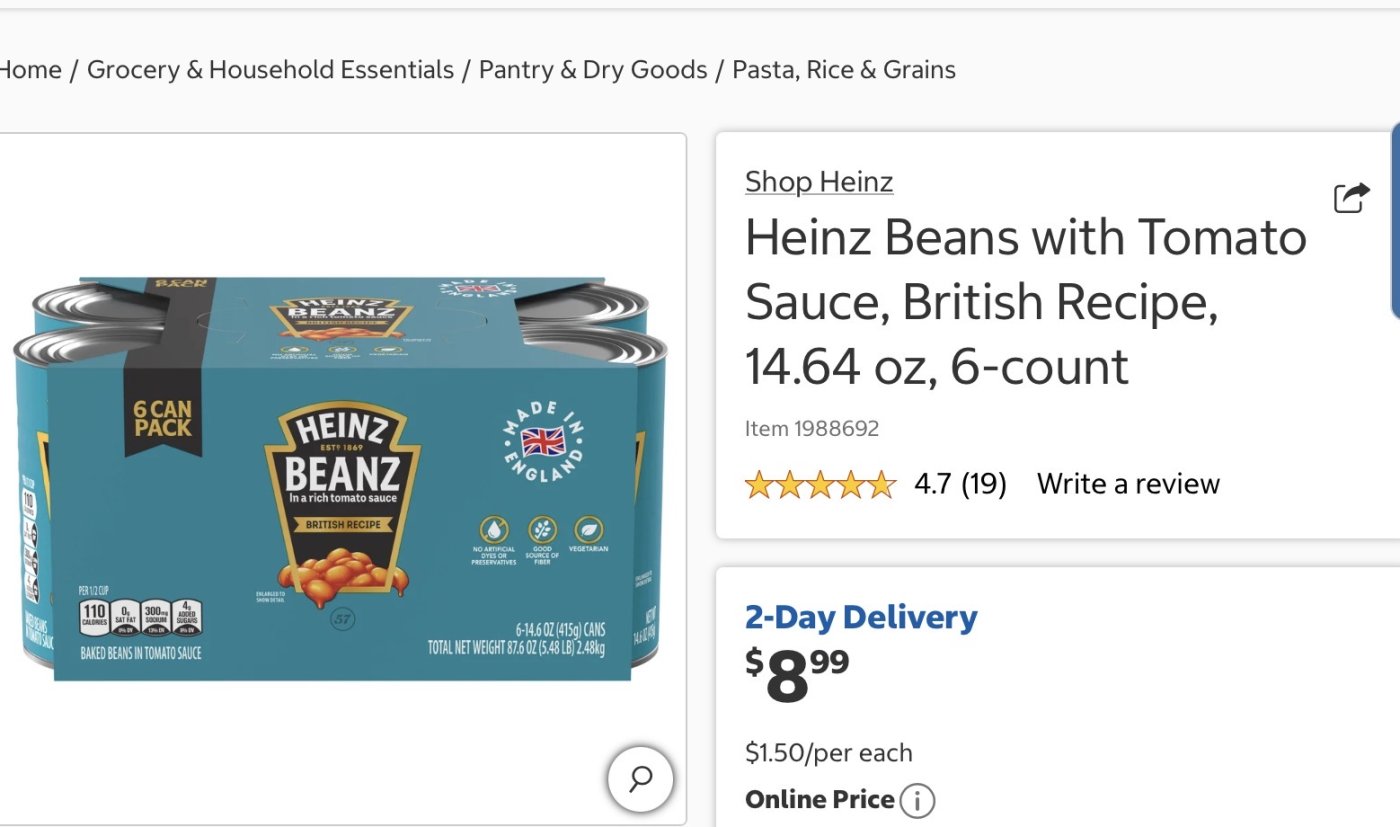Click the blue tab on the right edge
This screenshot has width=1400, height=827.
[x=1395, y=220]
